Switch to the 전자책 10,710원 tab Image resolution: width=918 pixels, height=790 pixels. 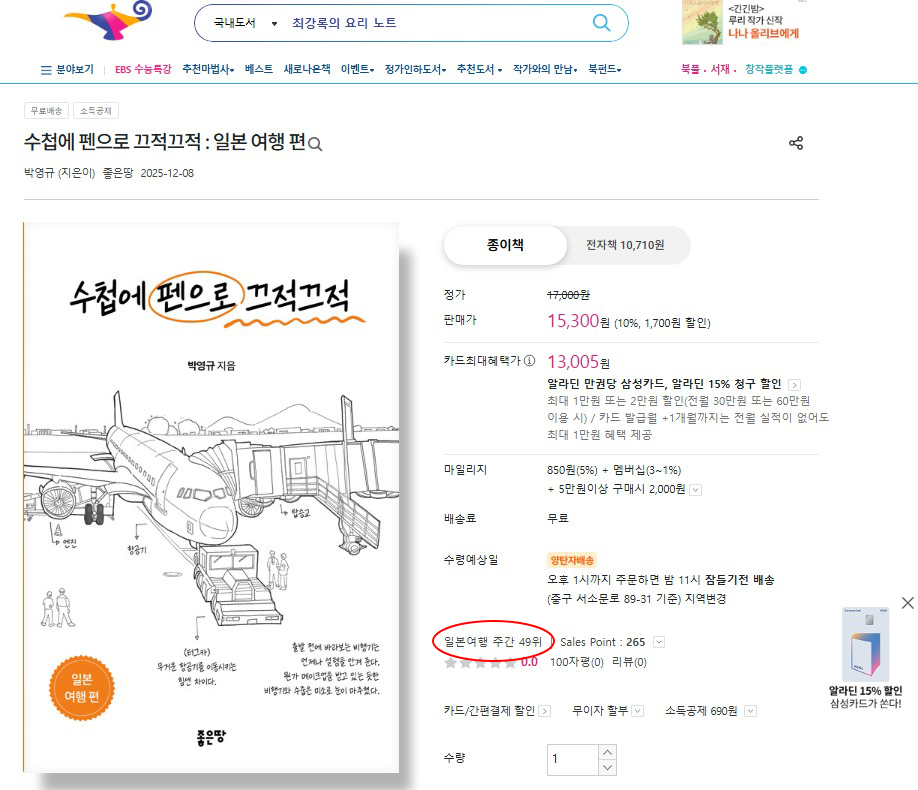(624, 245)
